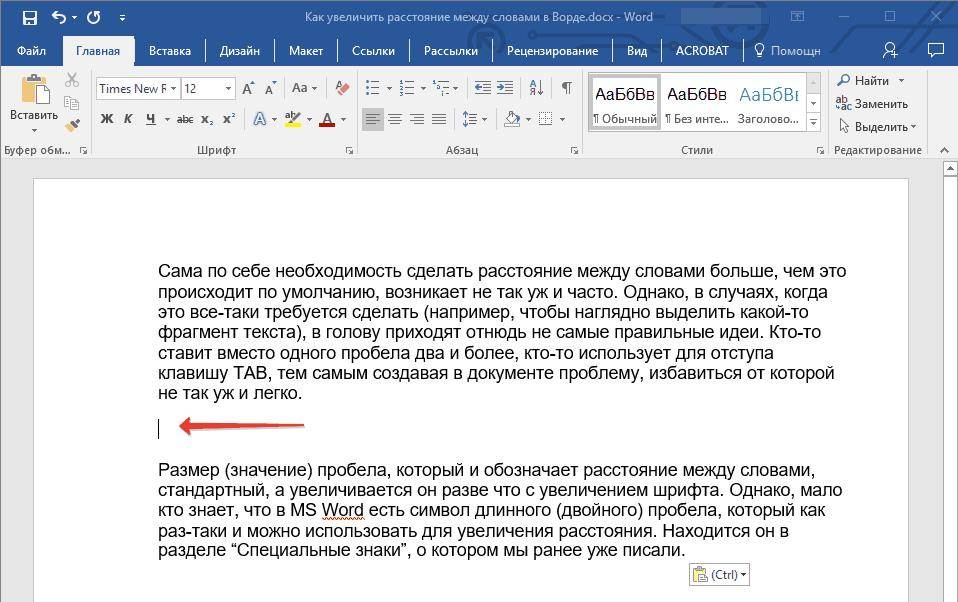Toggle bold formatting (Ж)

coord(107,119)
